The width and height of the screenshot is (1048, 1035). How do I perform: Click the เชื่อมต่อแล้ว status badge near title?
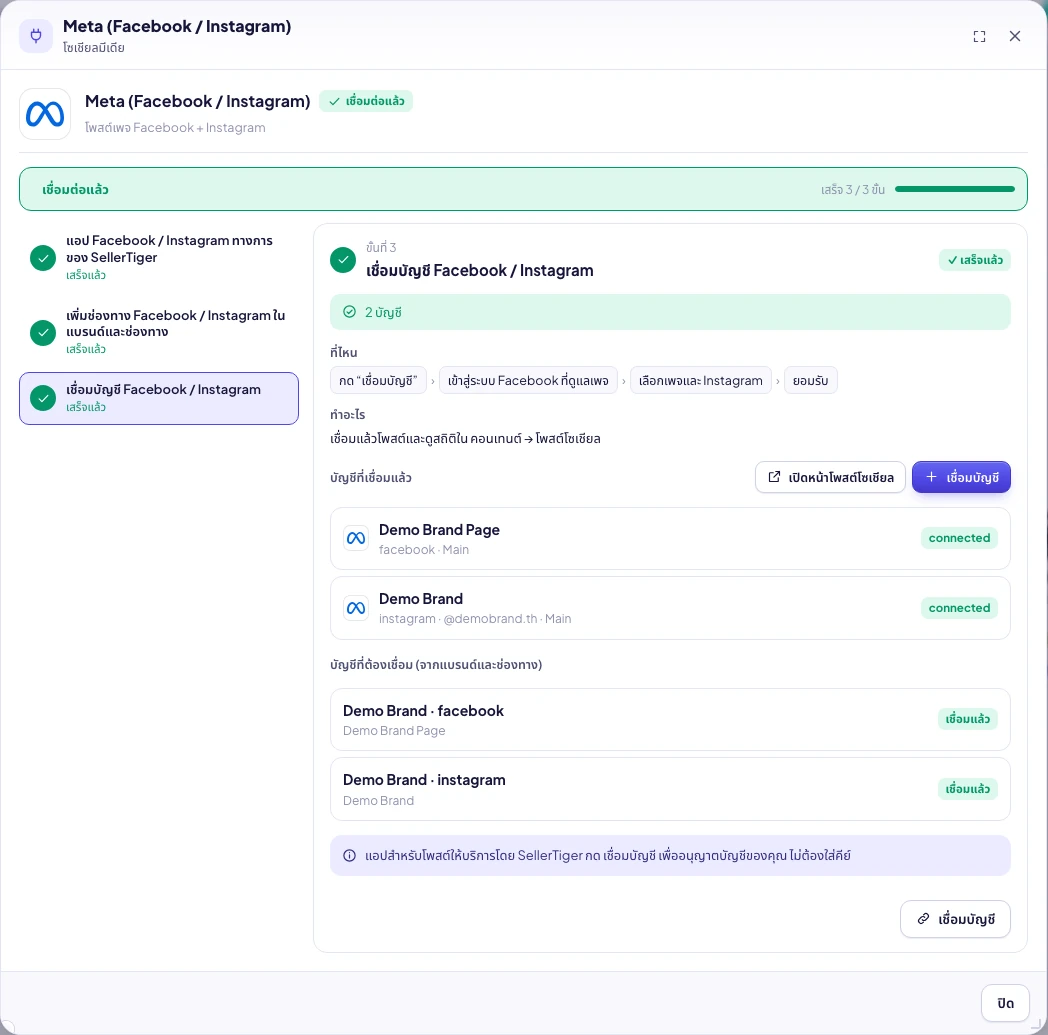[x=366, y=101]
